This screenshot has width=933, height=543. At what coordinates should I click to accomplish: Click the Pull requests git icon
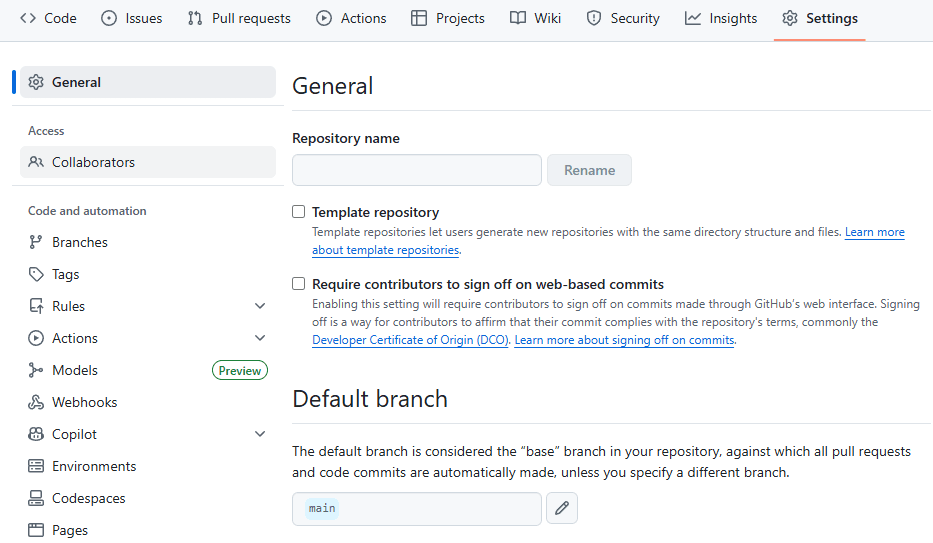click(x=195, y=18)
